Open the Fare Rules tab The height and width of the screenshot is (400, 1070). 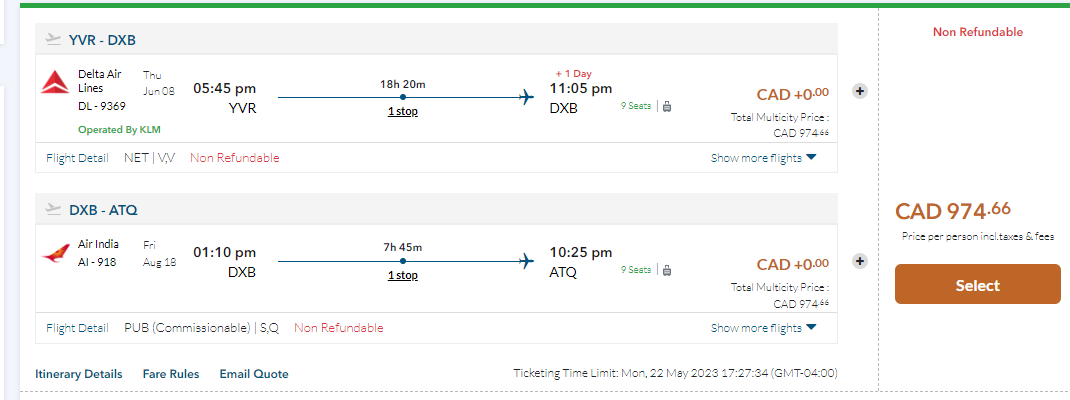click(171, 374)
